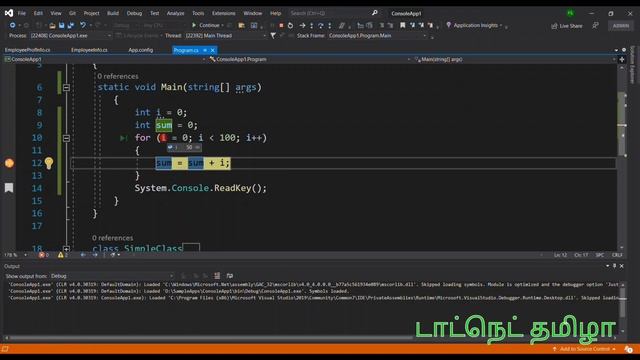
Task: Open the View menu
Action: pos(56,13)
